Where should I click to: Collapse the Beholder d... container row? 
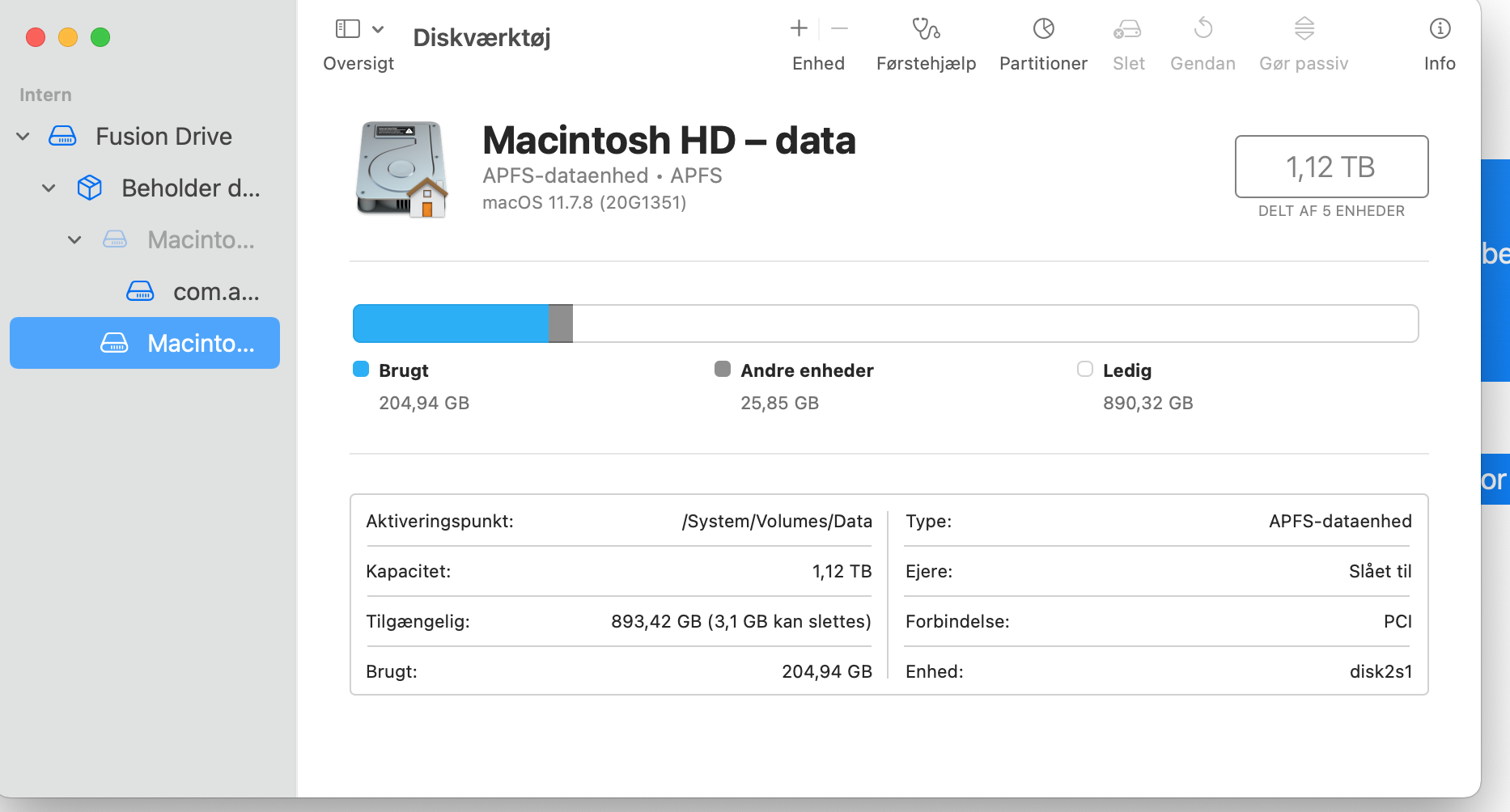pyautogui.click(x=49, y=188)
